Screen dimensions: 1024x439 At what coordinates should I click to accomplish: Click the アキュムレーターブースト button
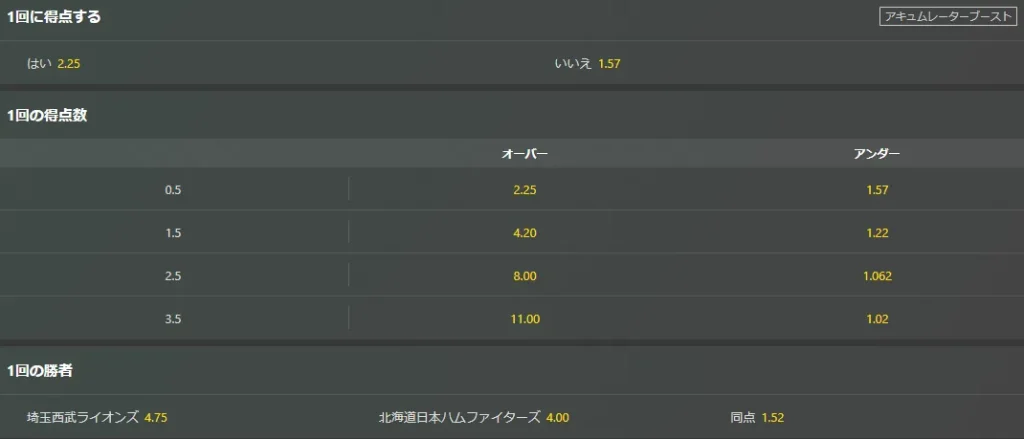[x=947, y=17]
